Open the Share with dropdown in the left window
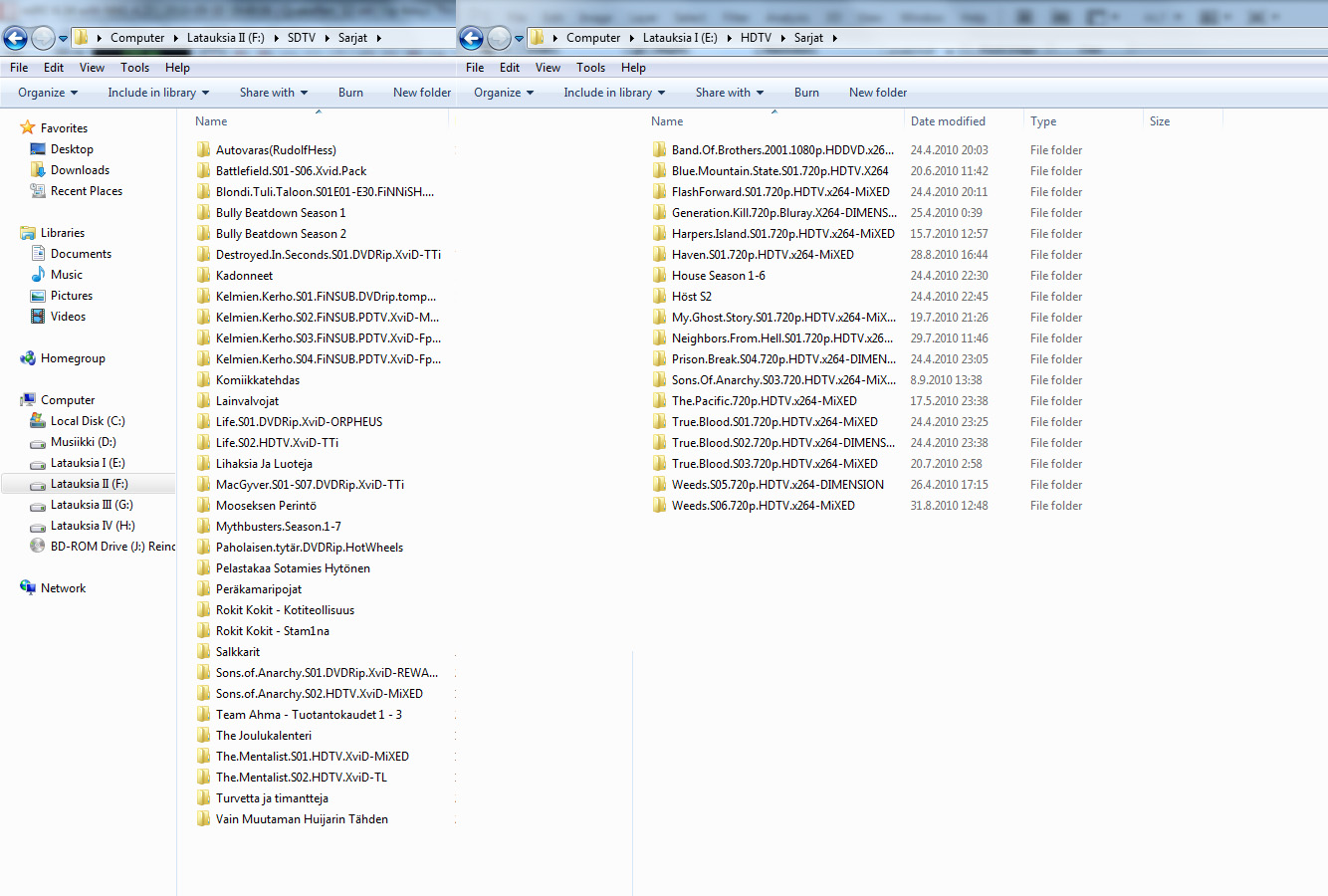This screenshot has height=896, width=1328. (x=274, y=93)
